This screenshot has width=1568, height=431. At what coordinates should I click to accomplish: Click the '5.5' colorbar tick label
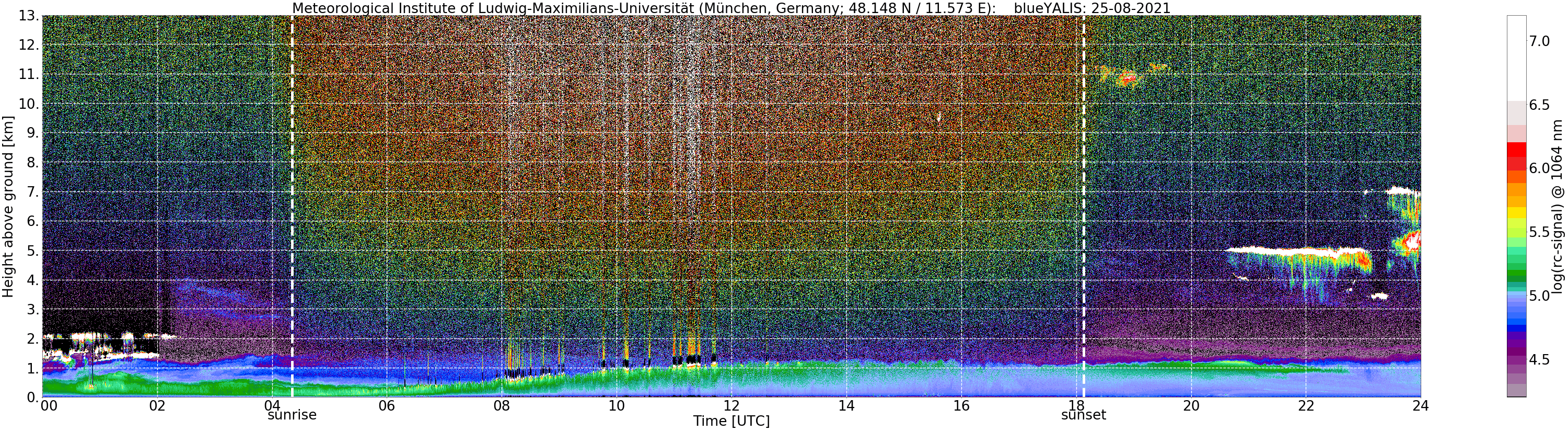coord(1539,232)
